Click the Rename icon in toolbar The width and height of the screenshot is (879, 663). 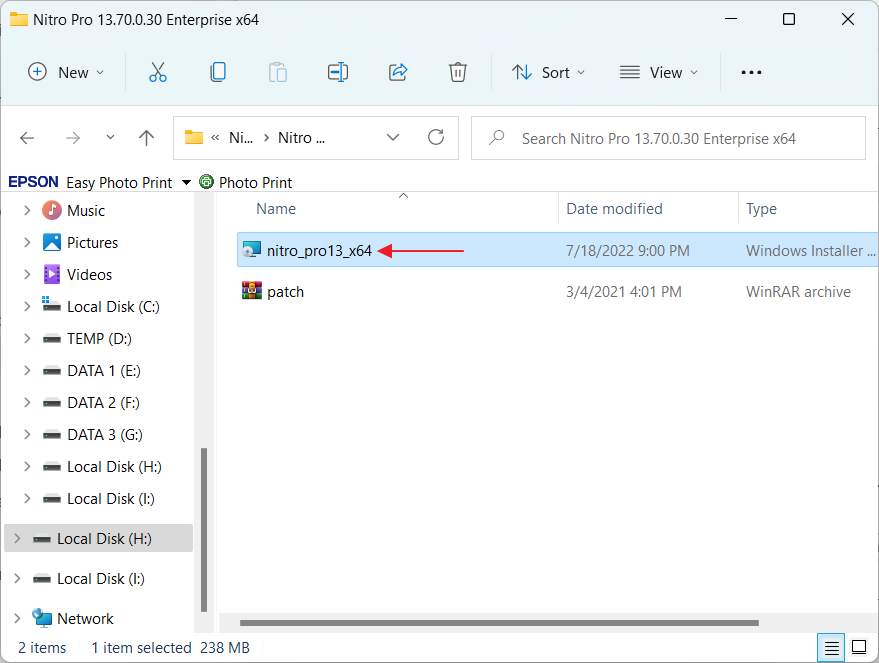[337, 72]
